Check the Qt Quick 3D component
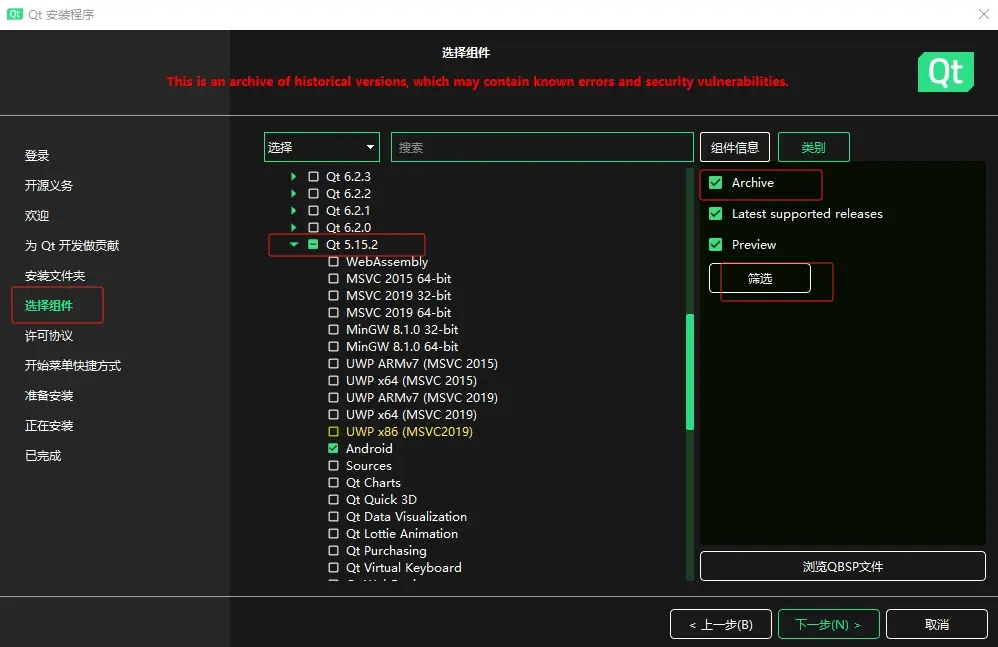Viewport: 998px width, 647px height. coord(333,499)
